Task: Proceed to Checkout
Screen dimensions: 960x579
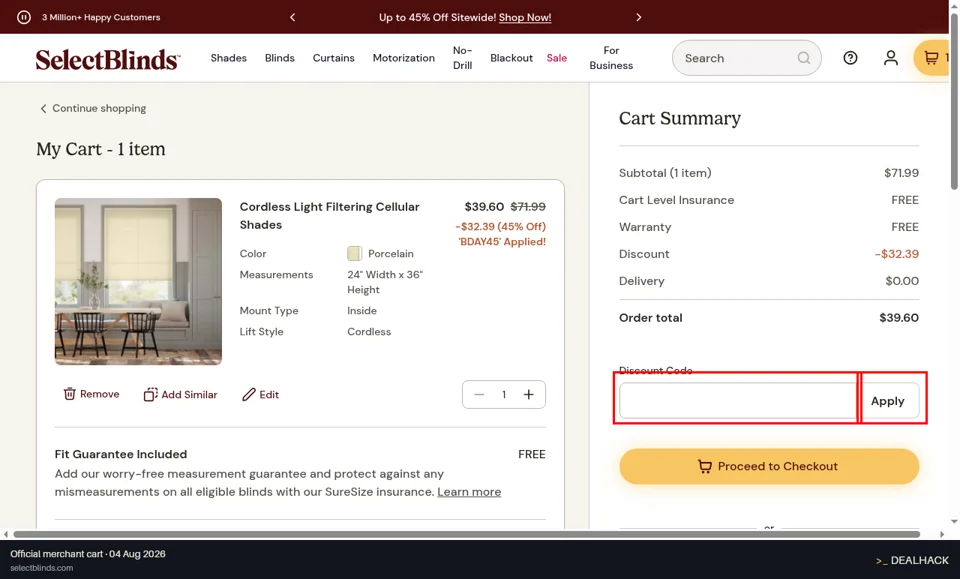Action: 769,466
